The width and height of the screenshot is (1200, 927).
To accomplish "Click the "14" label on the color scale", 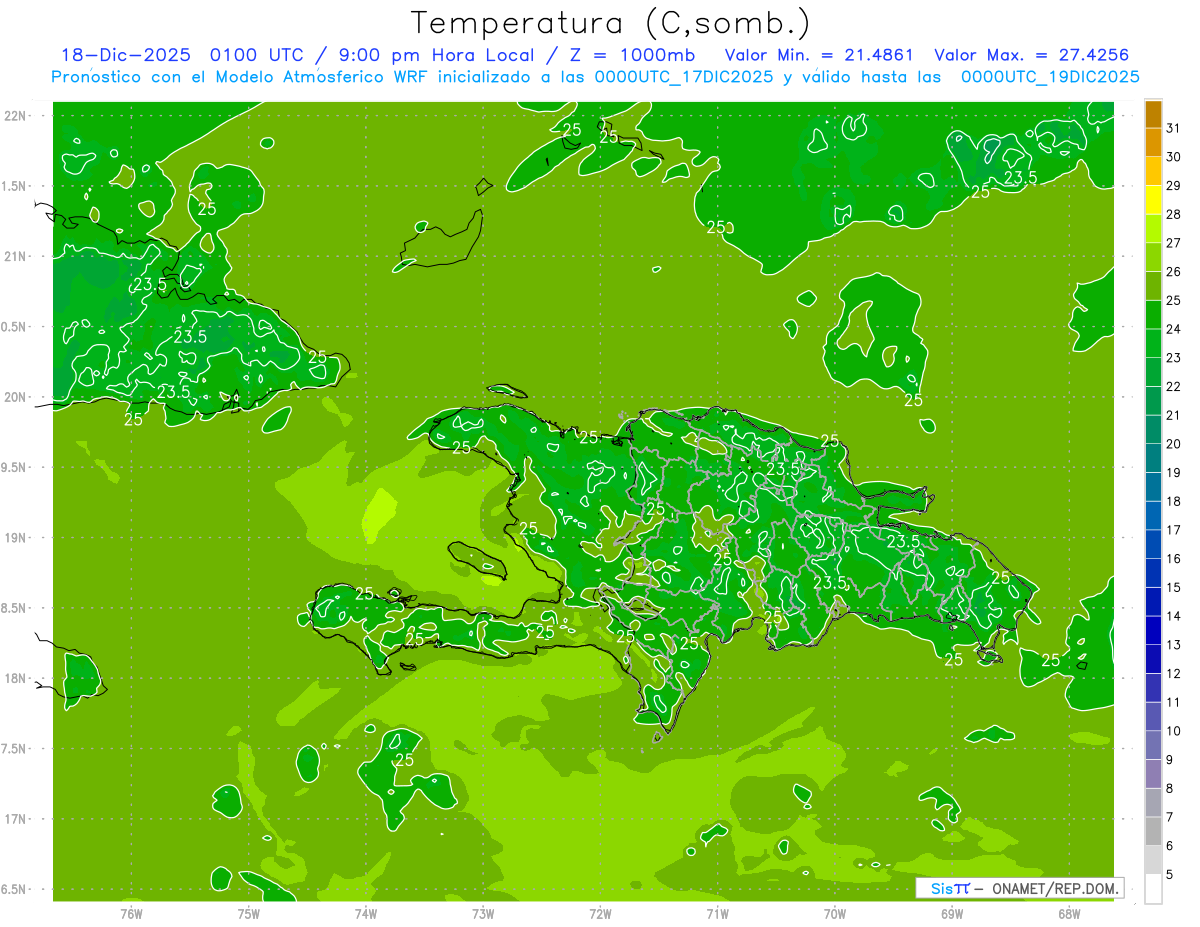I will (x=1174, y=616).
